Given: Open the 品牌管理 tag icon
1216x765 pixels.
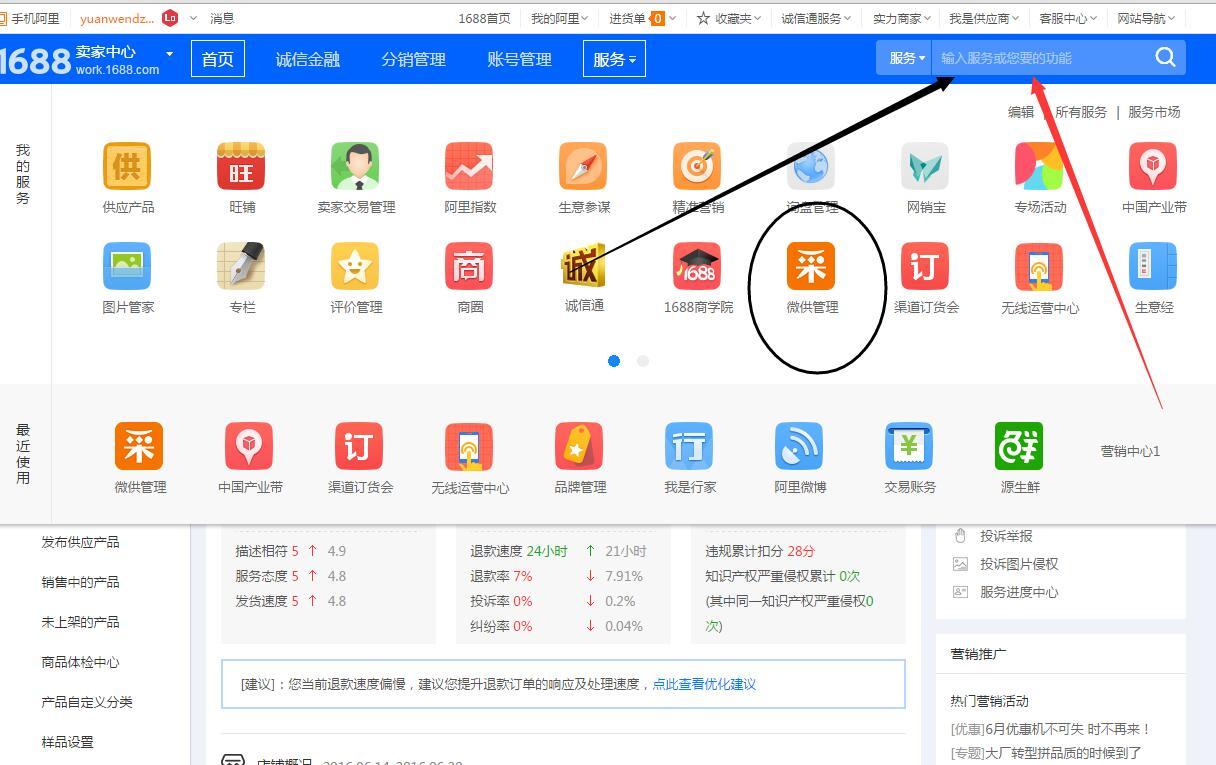Looking at the screenshot, I should 579,446.
